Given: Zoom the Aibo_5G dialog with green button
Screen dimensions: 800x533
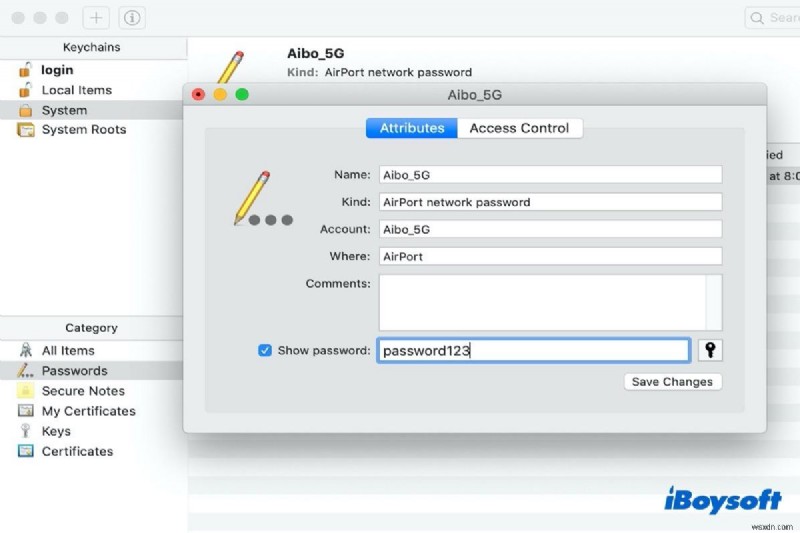Looking at the screenshot, I should (242, 94).
